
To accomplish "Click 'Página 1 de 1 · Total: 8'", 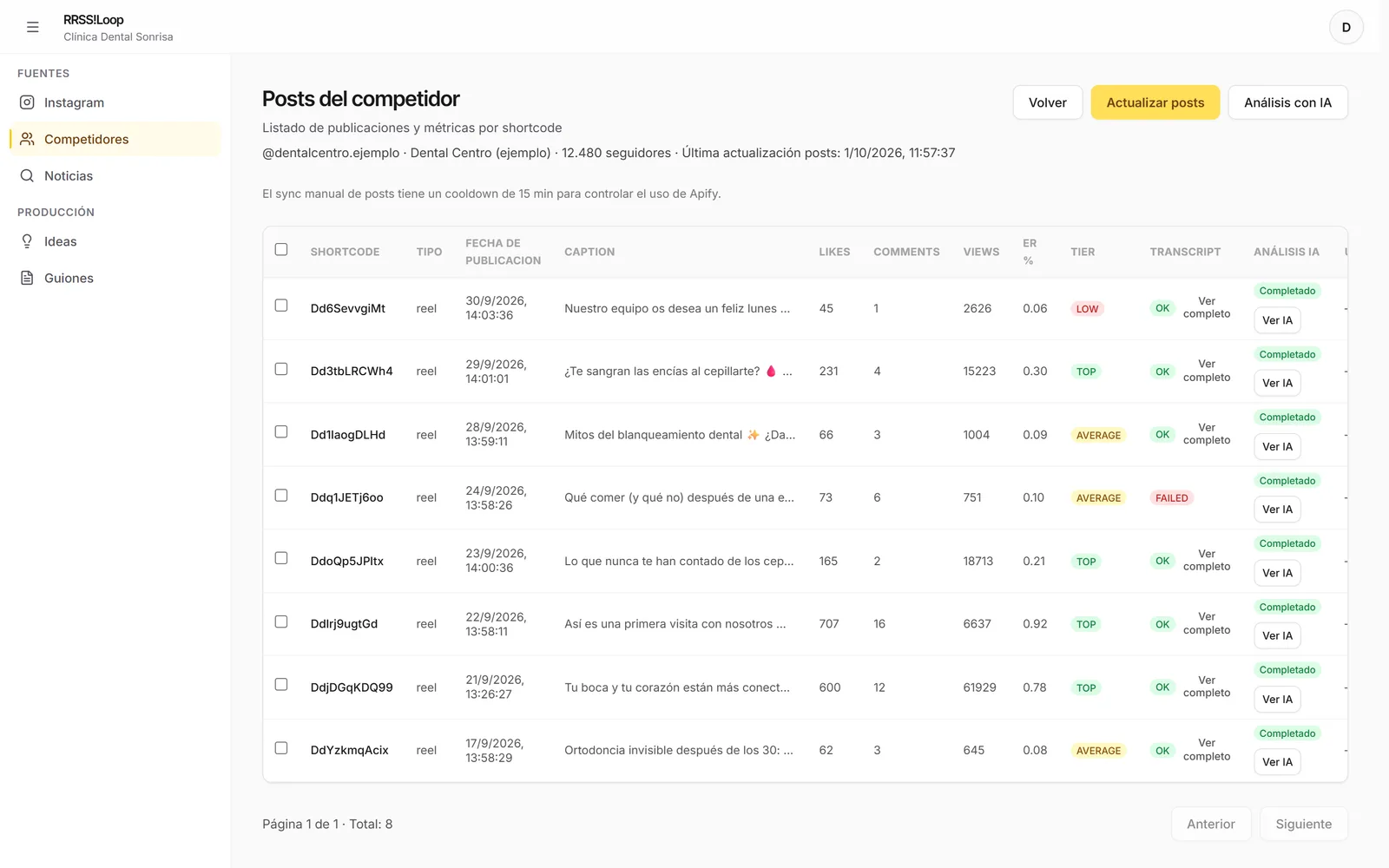I will [x=327, y=824].
